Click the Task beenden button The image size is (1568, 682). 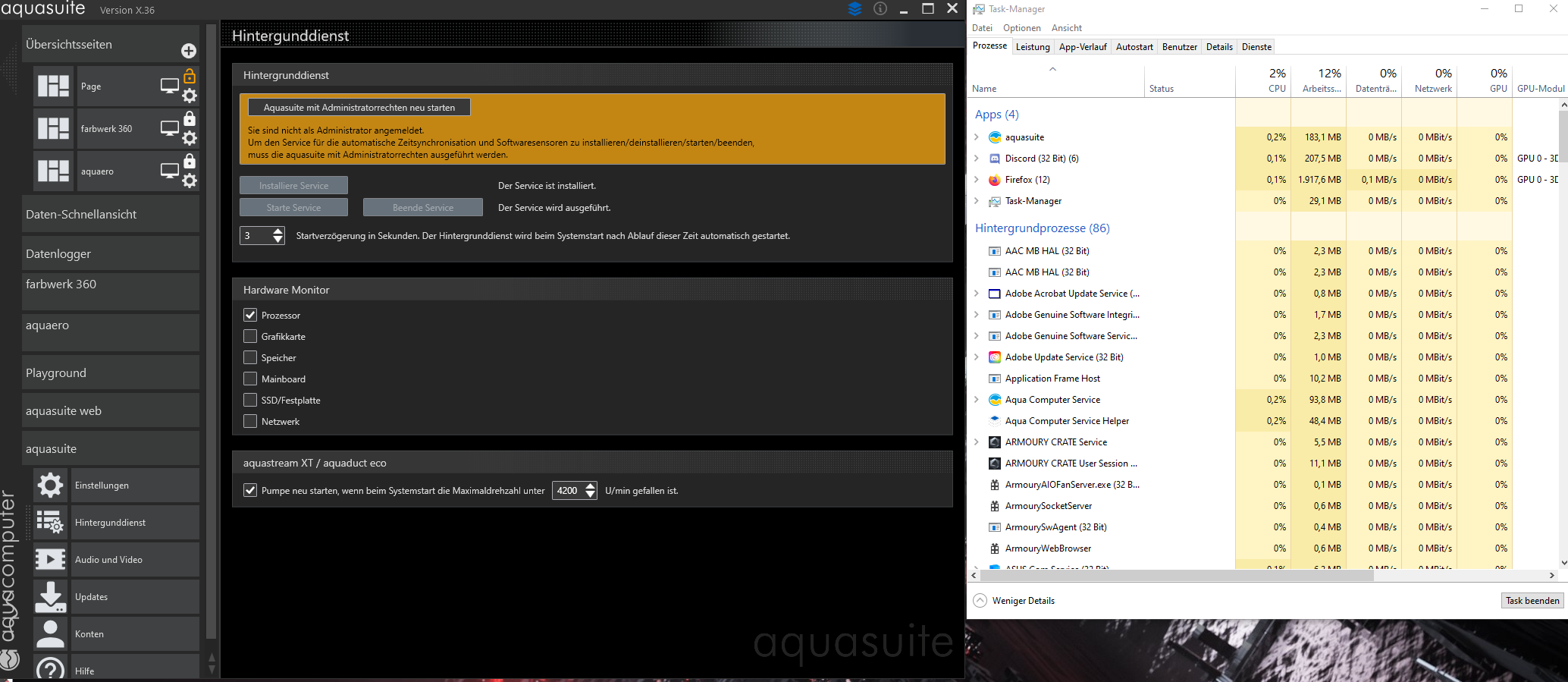[x=1532, y=600]
